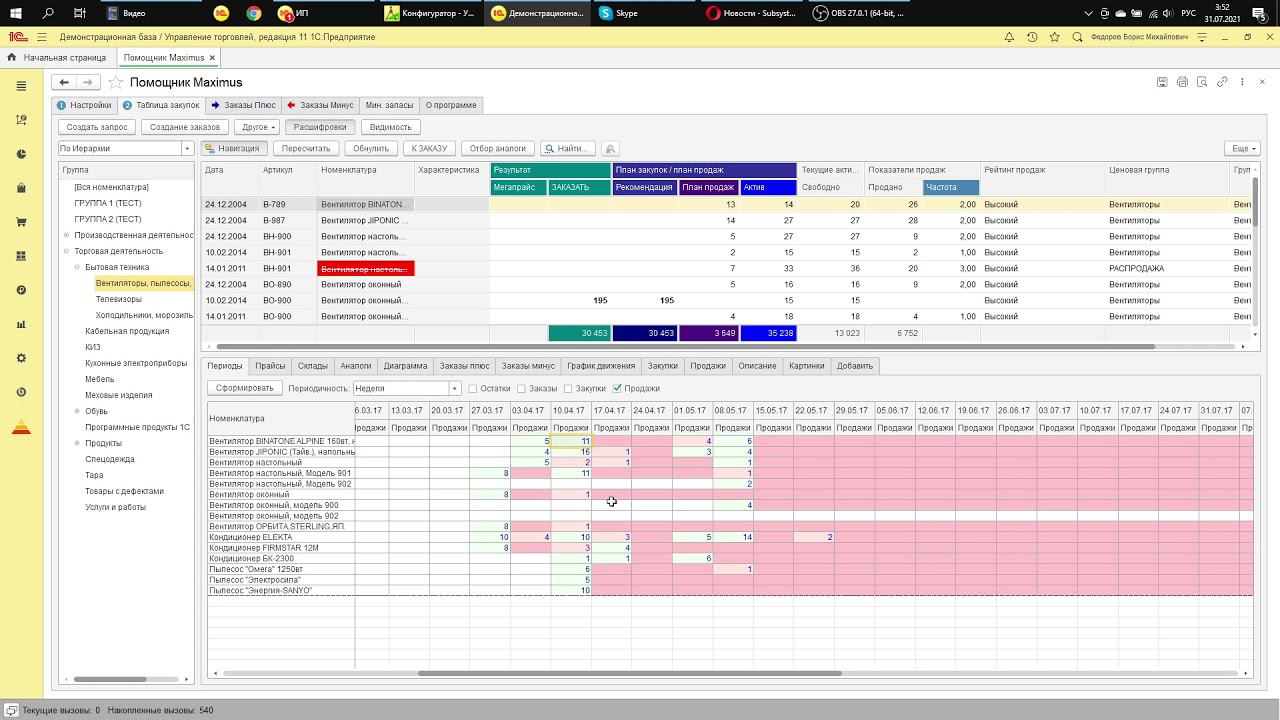1280x720 pixels.
Task: Toggle the Расшифровки button
Action: (320, 127)
